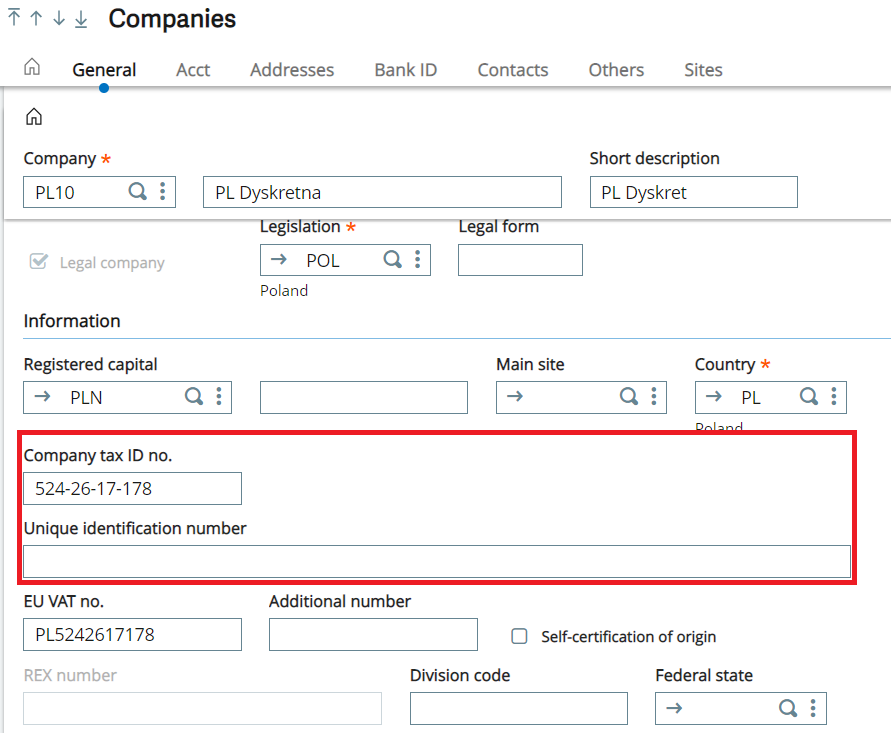Open actions menu for Company field

pyautogui.click(x=163, y=191)
